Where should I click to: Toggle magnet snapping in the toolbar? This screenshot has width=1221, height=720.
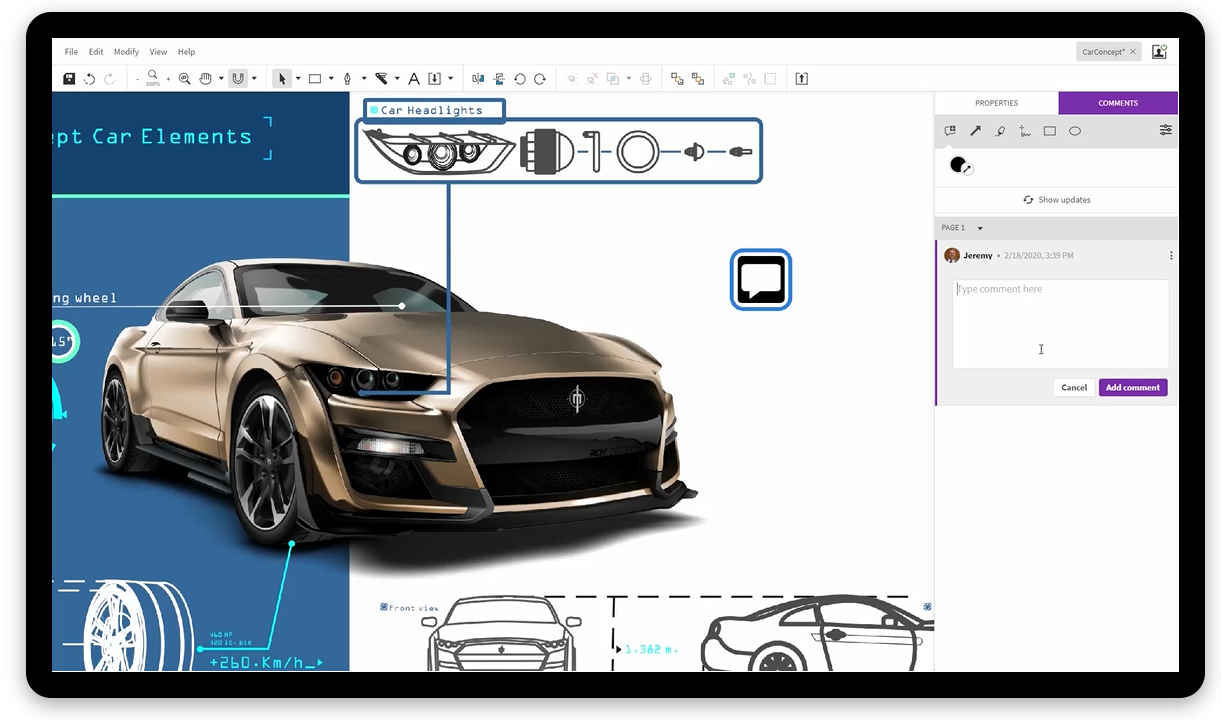[237, 78]
